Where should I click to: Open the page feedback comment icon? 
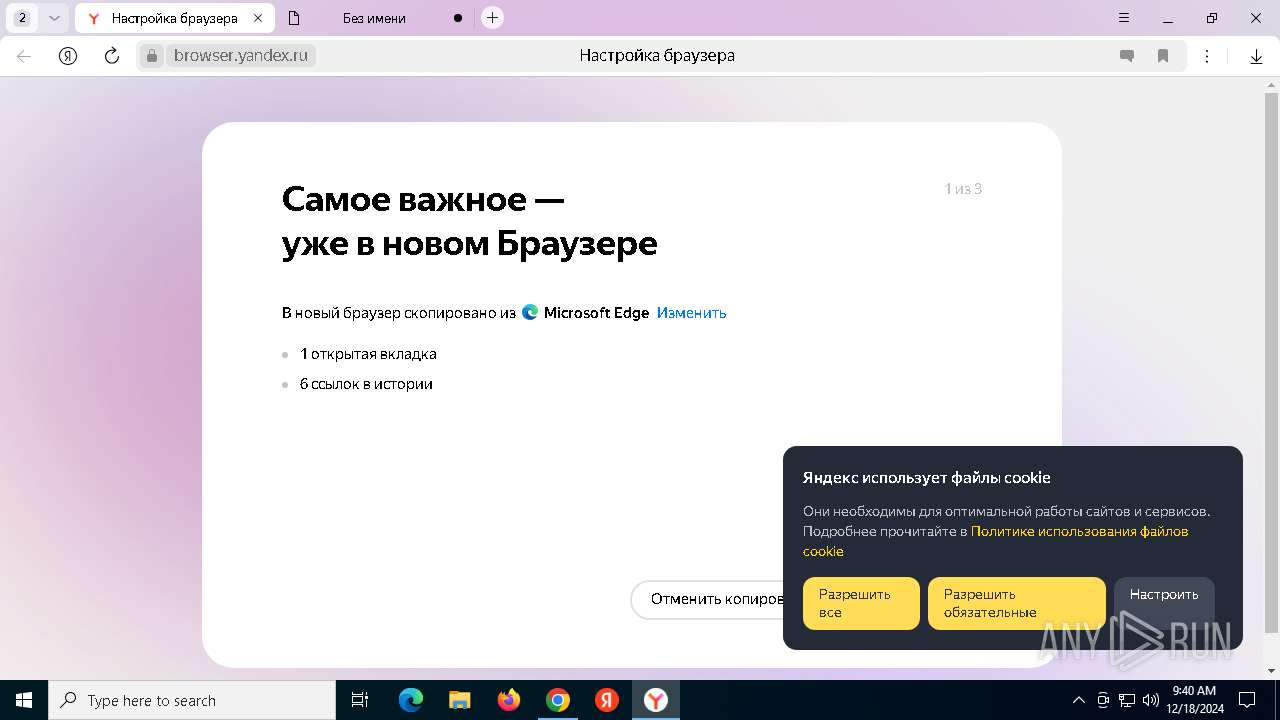pos(1127,56)
